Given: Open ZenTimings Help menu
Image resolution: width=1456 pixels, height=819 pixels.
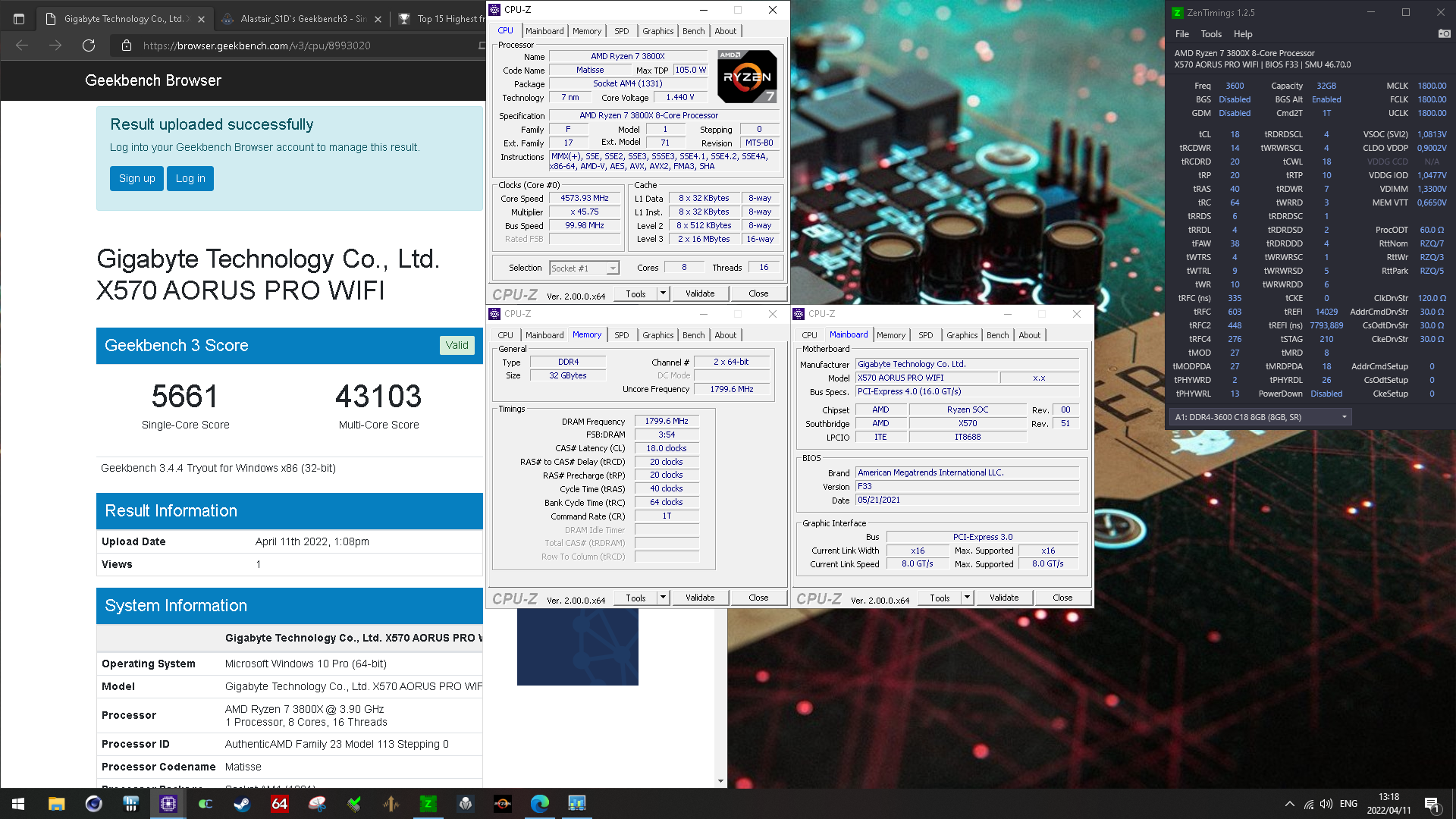Looking at the screenshot, I should 1243,34.
